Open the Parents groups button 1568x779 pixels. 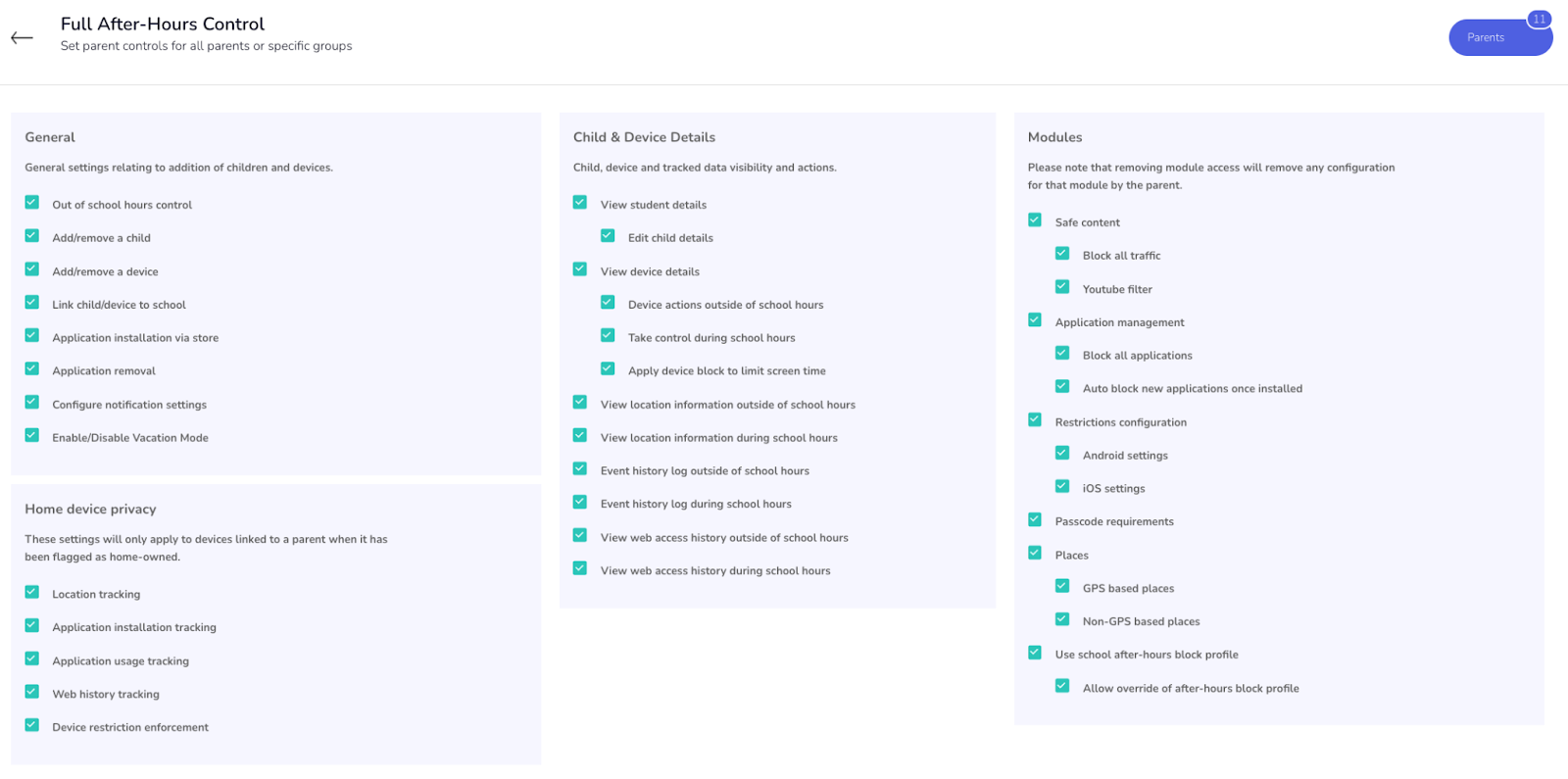pyautogui.click(x=1499, y=37)
